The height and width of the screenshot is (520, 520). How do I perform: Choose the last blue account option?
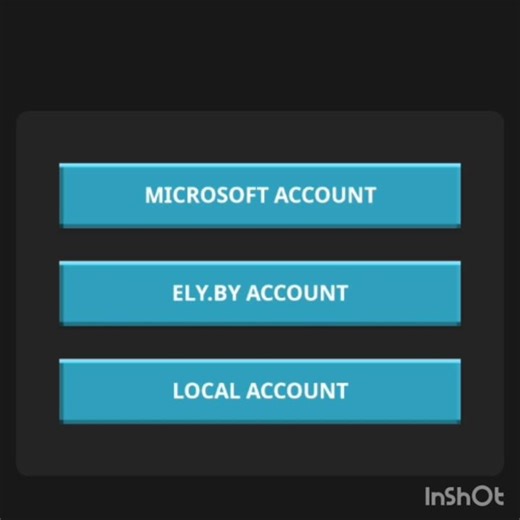pyautogui.click(x=260, y=391)
